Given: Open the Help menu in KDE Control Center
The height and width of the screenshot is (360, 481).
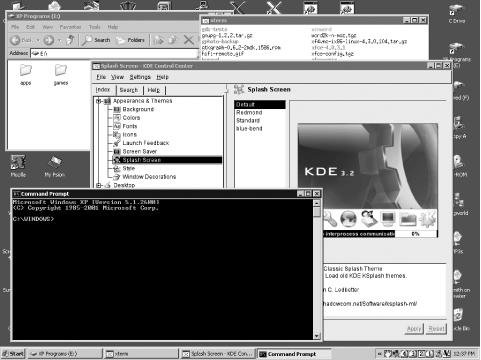Looking at the screenshot, I should pyautogui.click(x=162, y=77).
